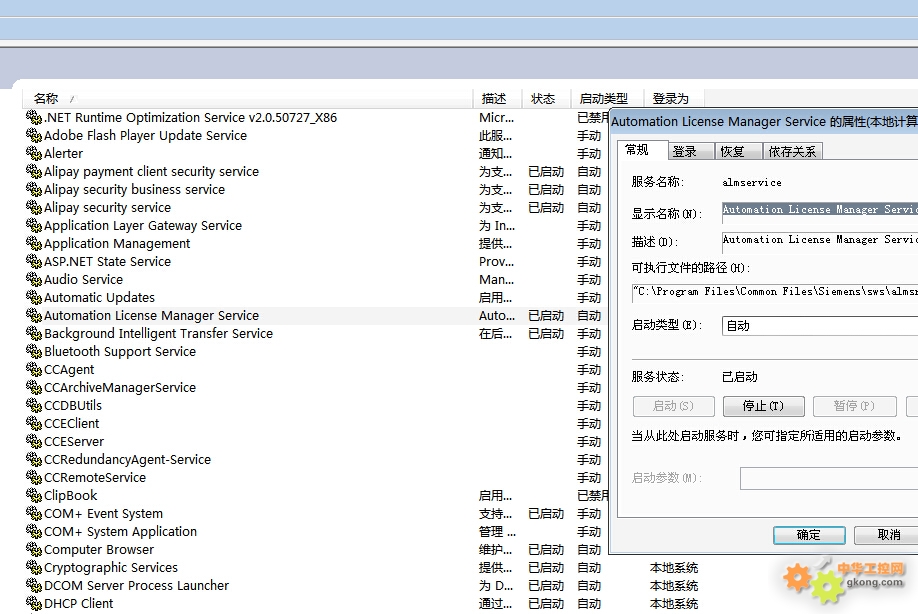Click almservice service name text
The image size is (918, 614).
[752, 183]
